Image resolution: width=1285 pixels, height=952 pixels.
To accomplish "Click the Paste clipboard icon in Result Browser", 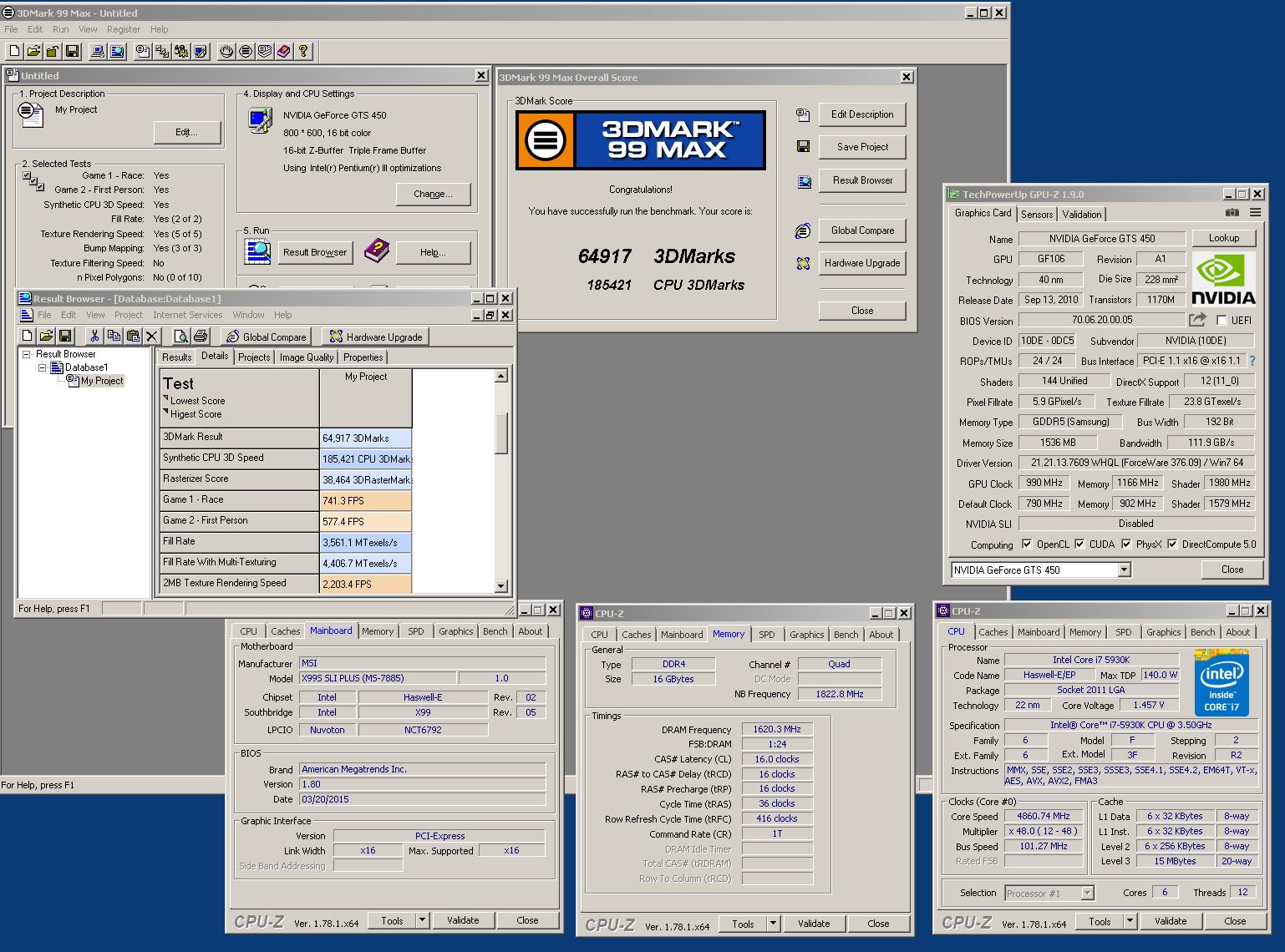I will 133,336.
